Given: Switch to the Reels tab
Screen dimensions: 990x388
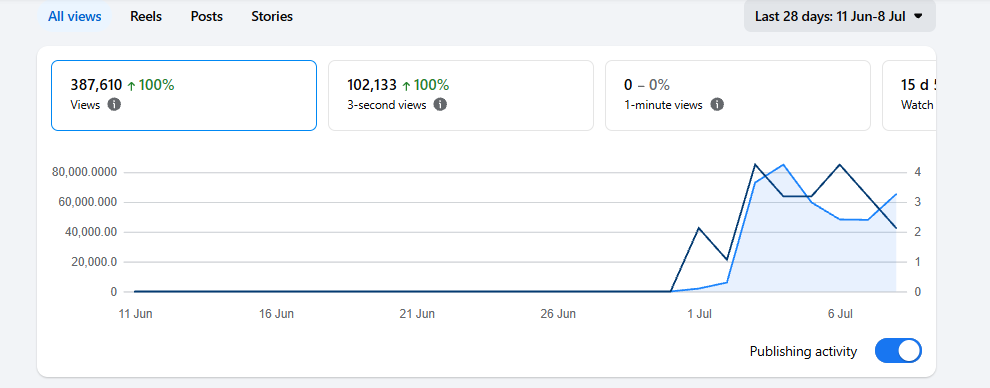Looking at the screenshot, I should point(146,16).
